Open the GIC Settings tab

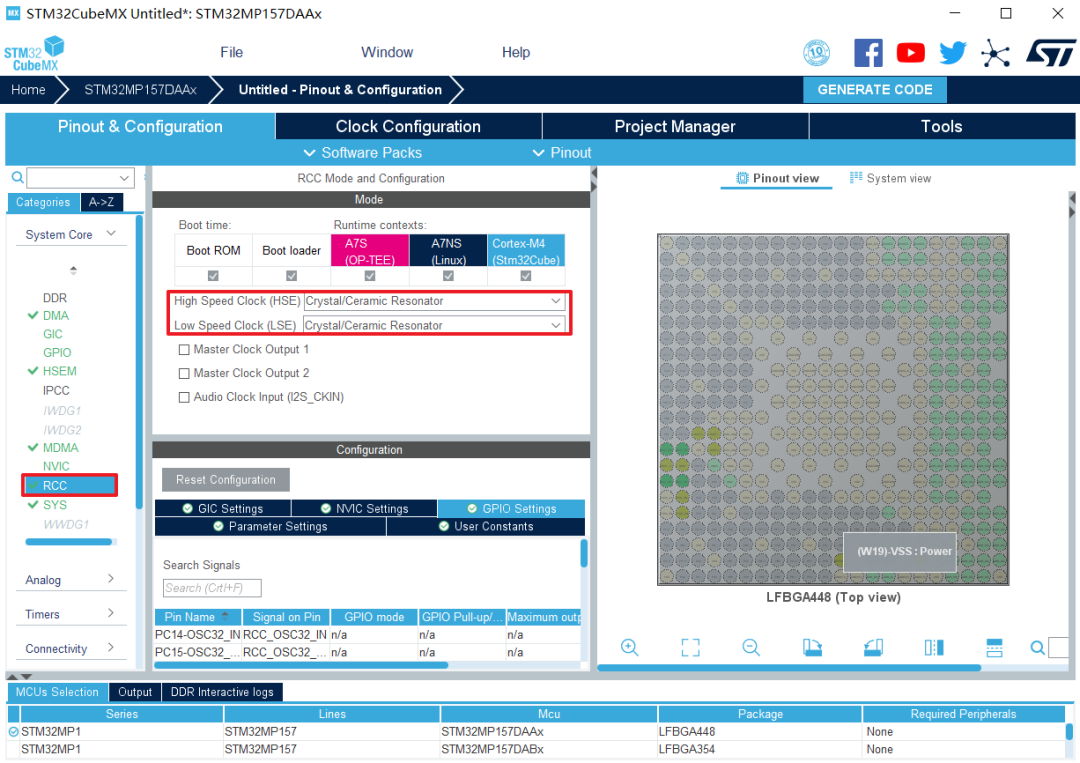[222, 508]
